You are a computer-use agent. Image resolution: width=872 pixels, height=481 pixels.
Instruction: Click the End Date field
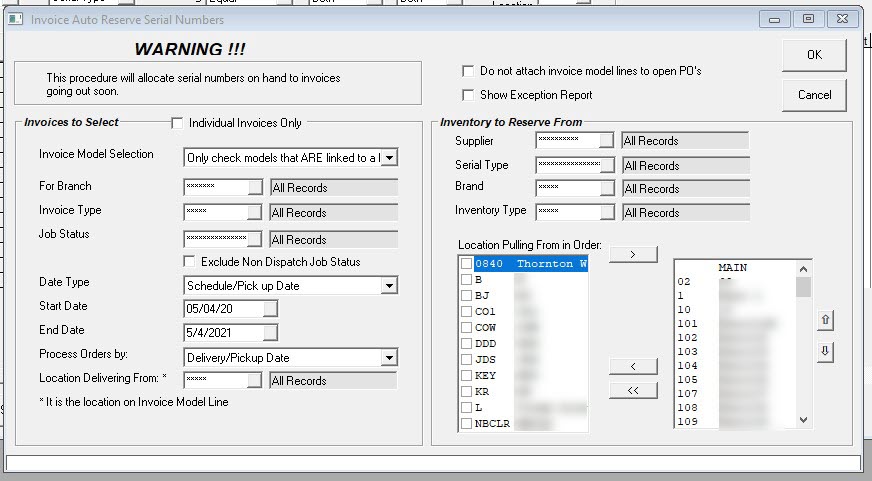point(223,333)
